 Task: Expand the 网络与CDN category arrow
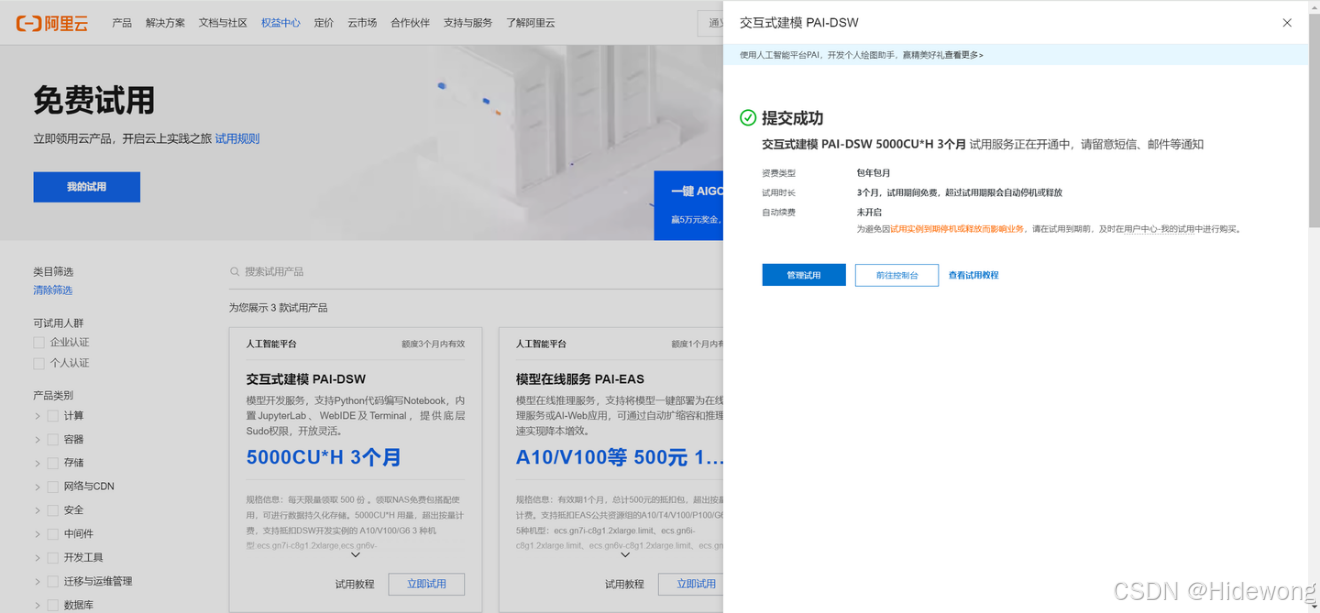point(38,487)
